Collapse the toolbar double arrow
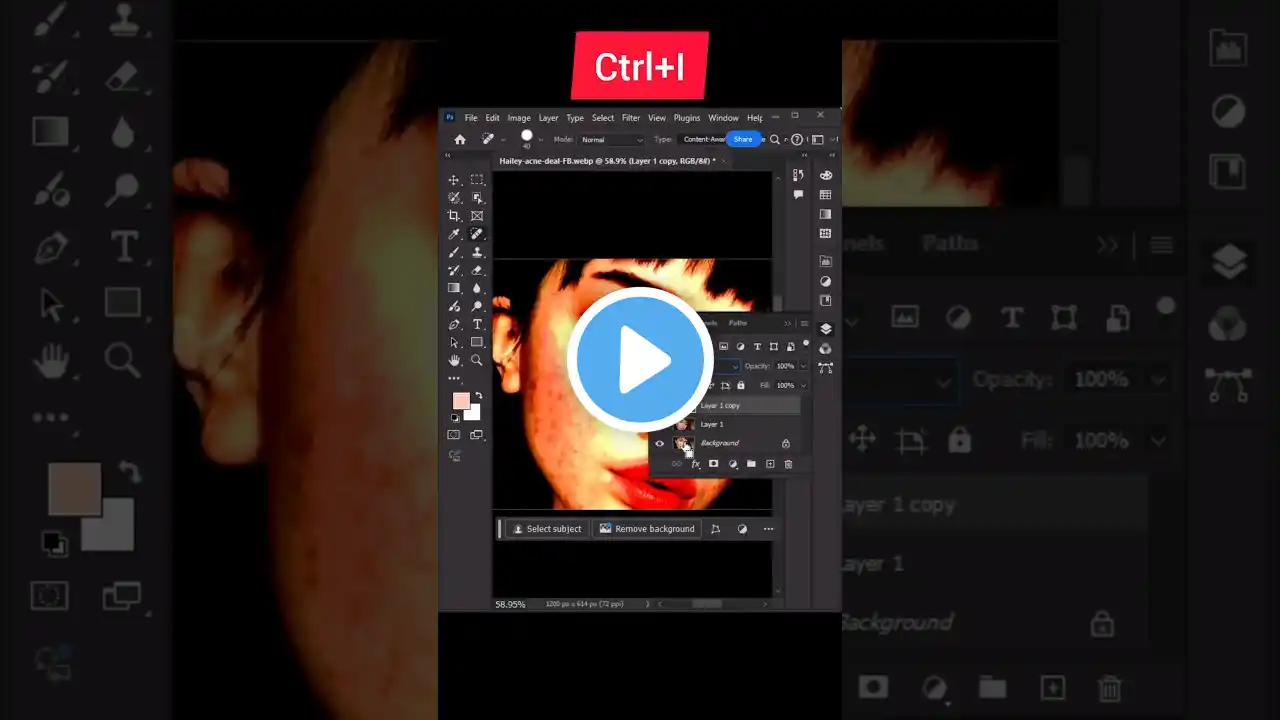The width and height of the screenshot is (1280, 720). [x=448, y=156]
